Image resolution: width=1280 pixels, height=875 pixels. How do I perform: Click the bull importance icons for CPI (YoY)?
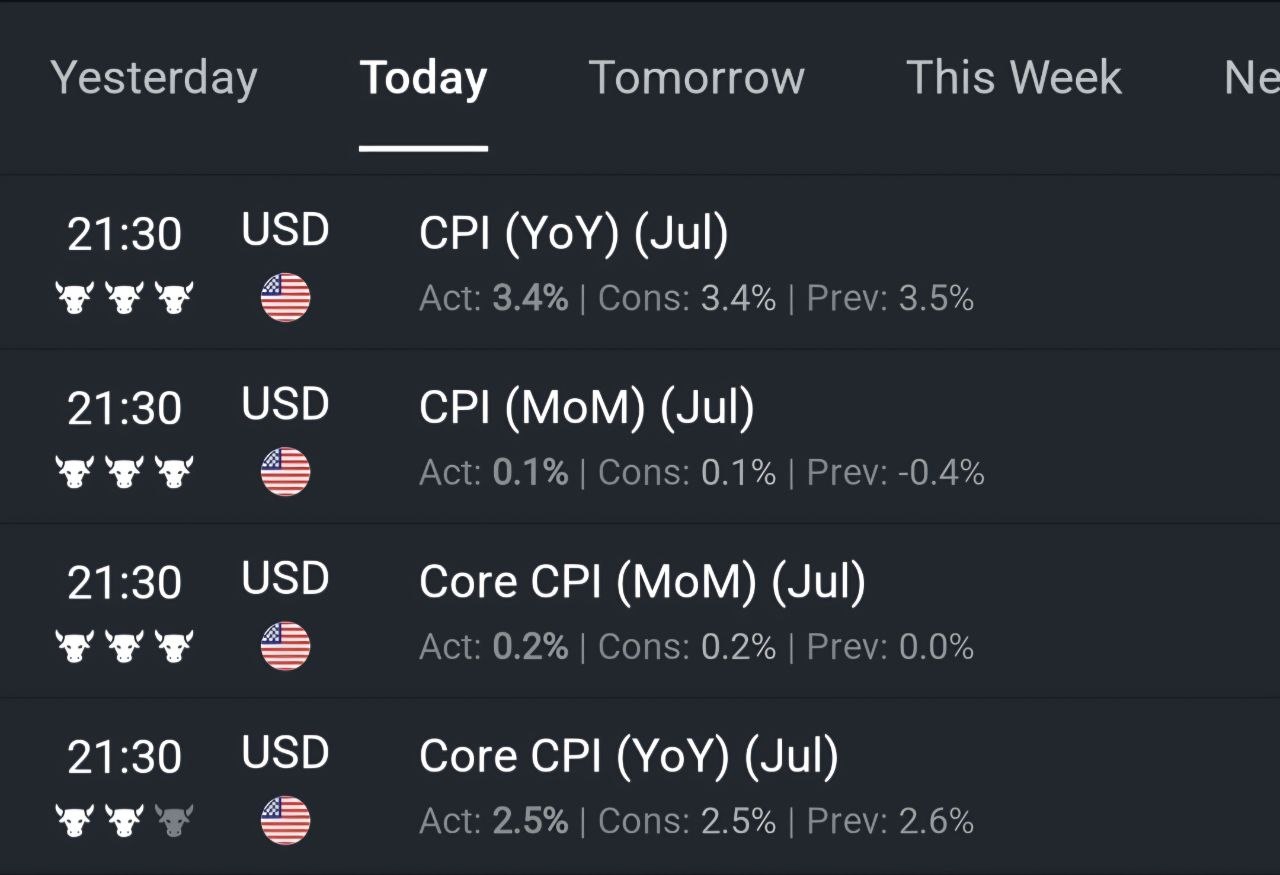click(x=124, y=298)
